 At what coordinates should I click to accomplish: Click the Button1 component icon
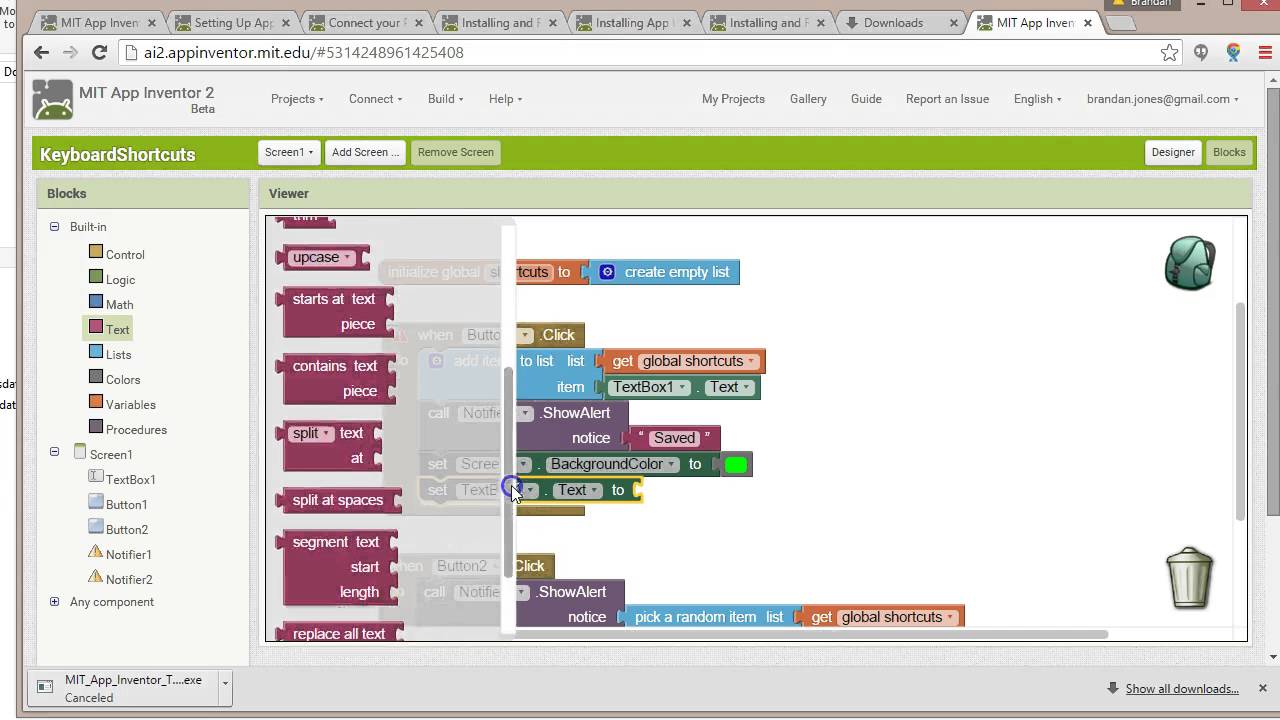(x=96, y=502)
